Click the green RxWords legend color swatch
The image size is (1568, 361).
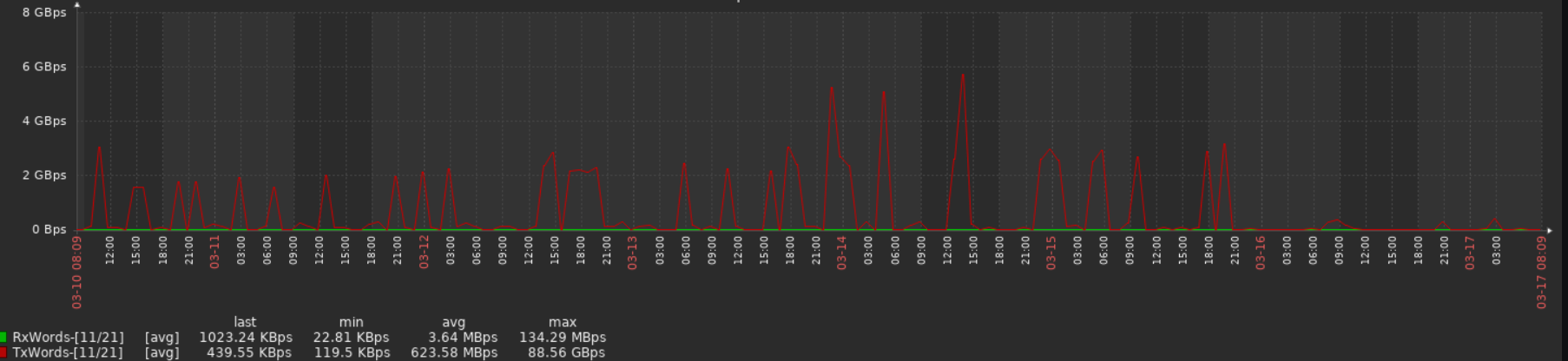(3, 337)
